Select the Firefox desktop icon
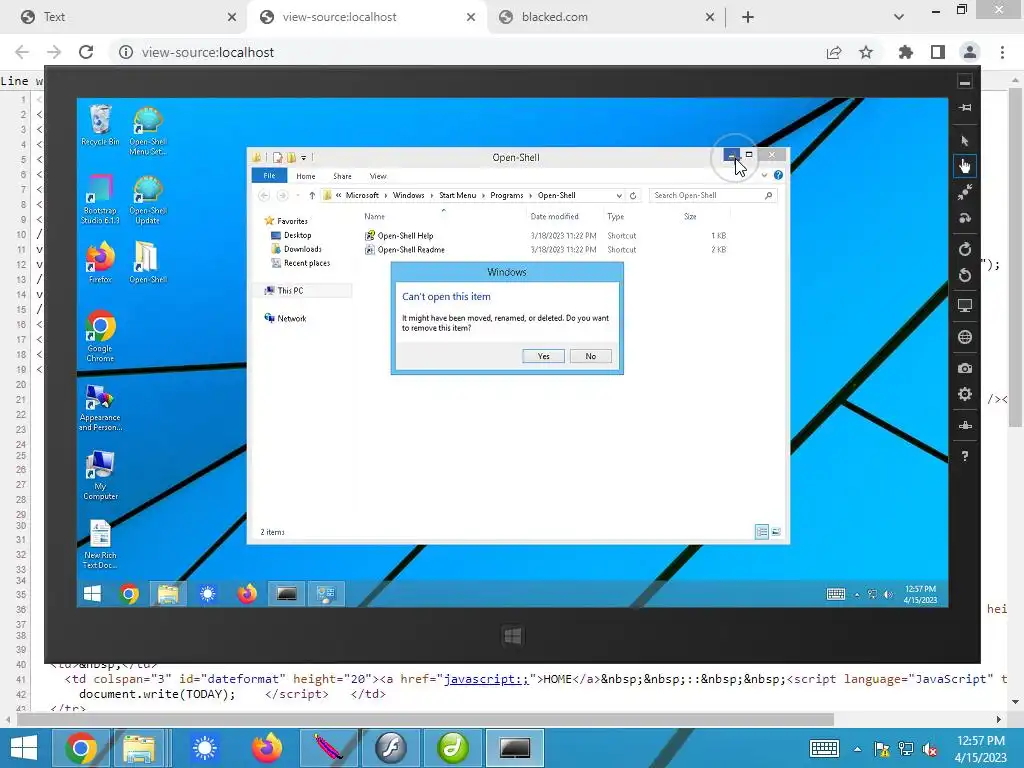Screen dimensions: 1024x768 tap(100, 263)
